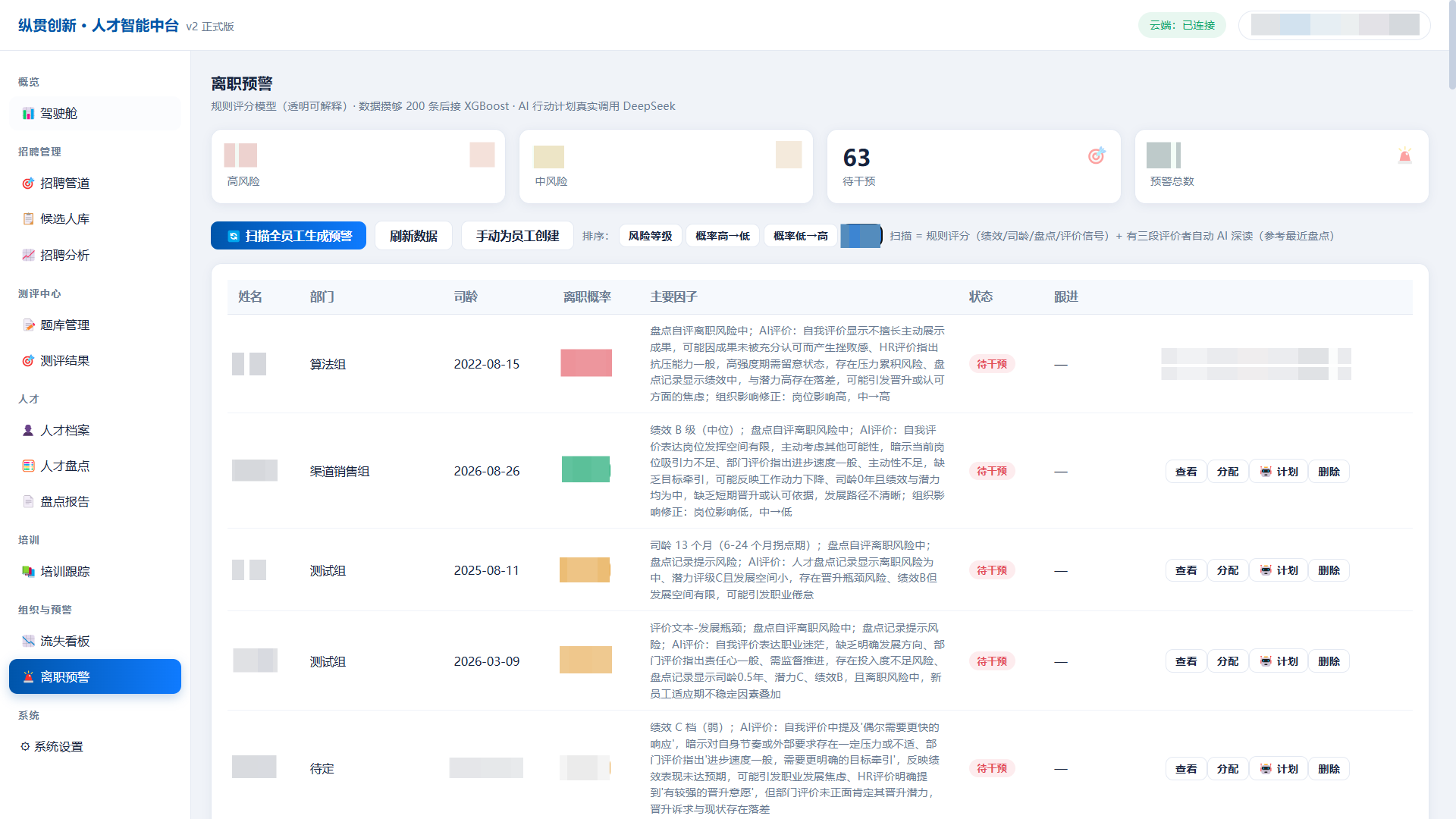1456x819 pixels.
Task: Click the 题库管理 pencil icon
Action: (x=28, y=325)
